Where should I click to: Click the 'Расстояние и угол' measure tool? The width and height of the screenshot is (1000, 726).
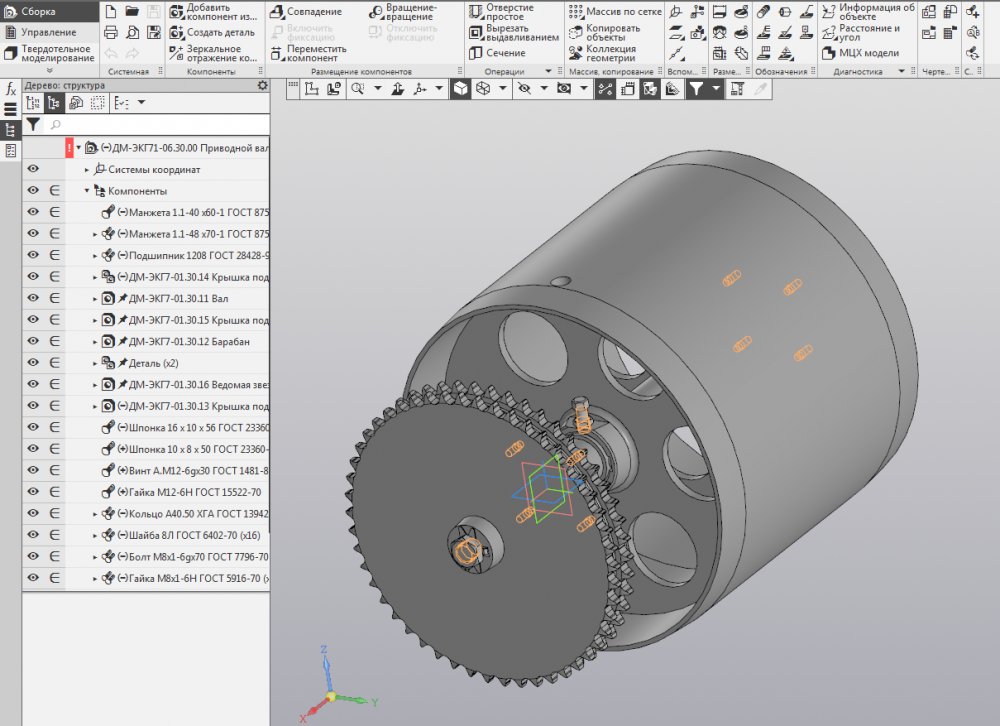[x=860, y=32]
